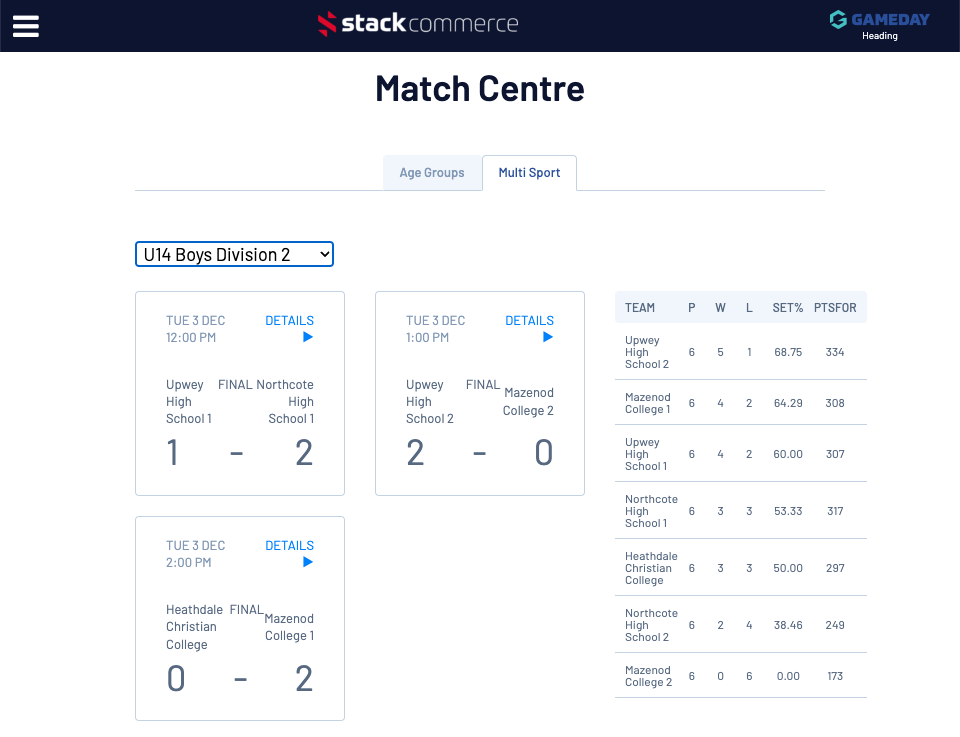This screenshot has width=960, height=737.
Task: Switch to the Age Groups tab
Action: point(432,173)
